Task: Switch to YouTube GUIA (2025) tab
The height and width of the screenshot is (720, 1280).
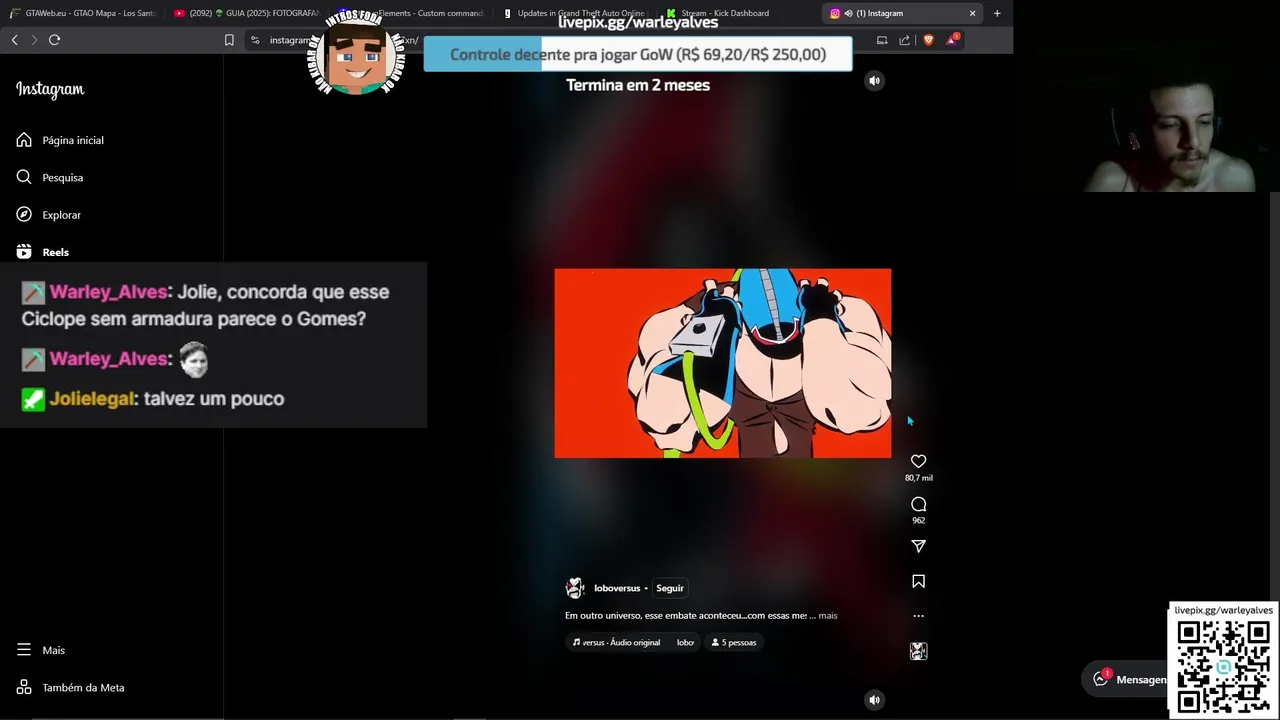Action: pyautogui.click(x=246, y=13)
